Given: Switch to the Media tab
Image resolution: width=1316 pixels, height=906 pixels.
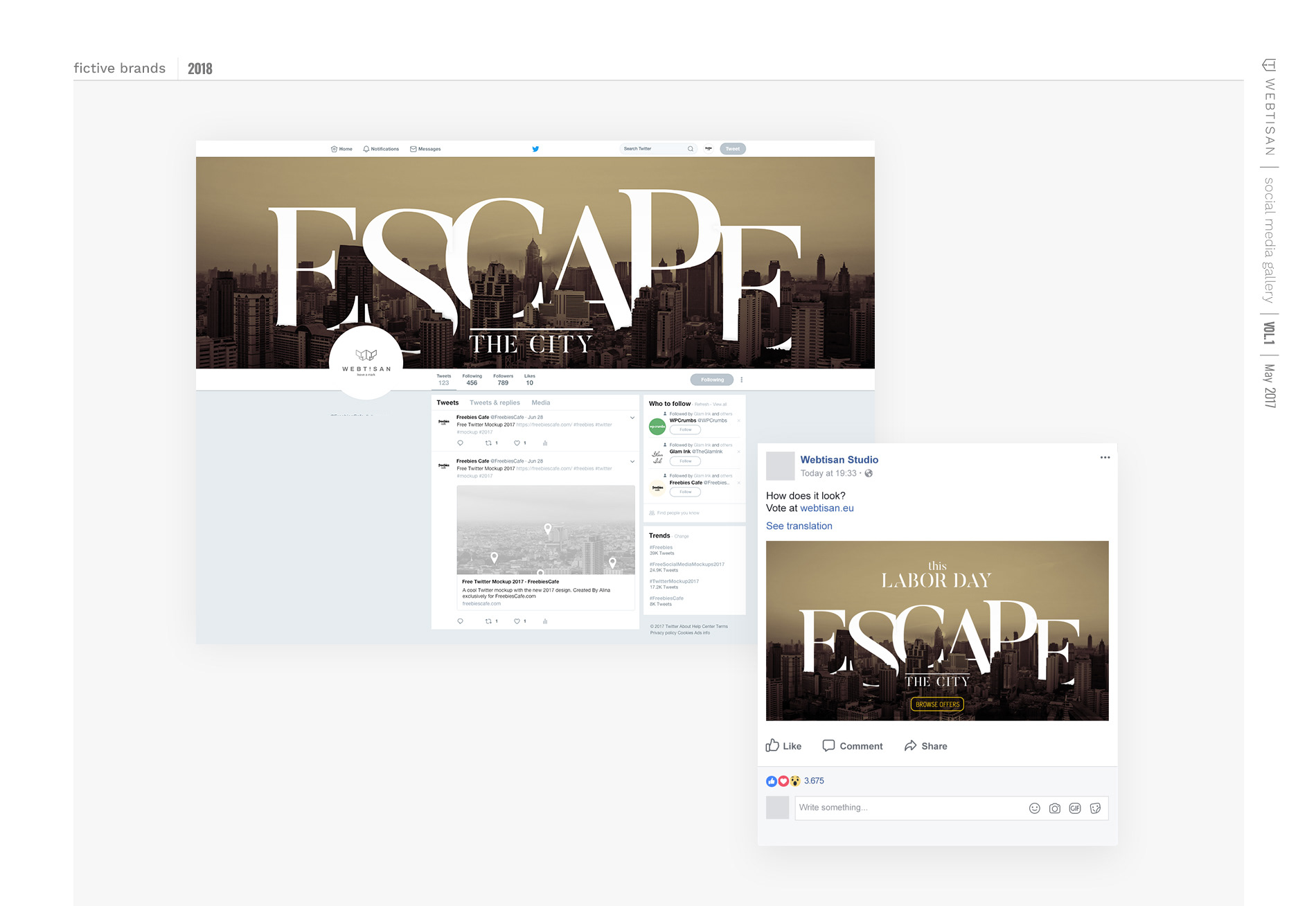Looking at the screenshot, I should (540, 403).
